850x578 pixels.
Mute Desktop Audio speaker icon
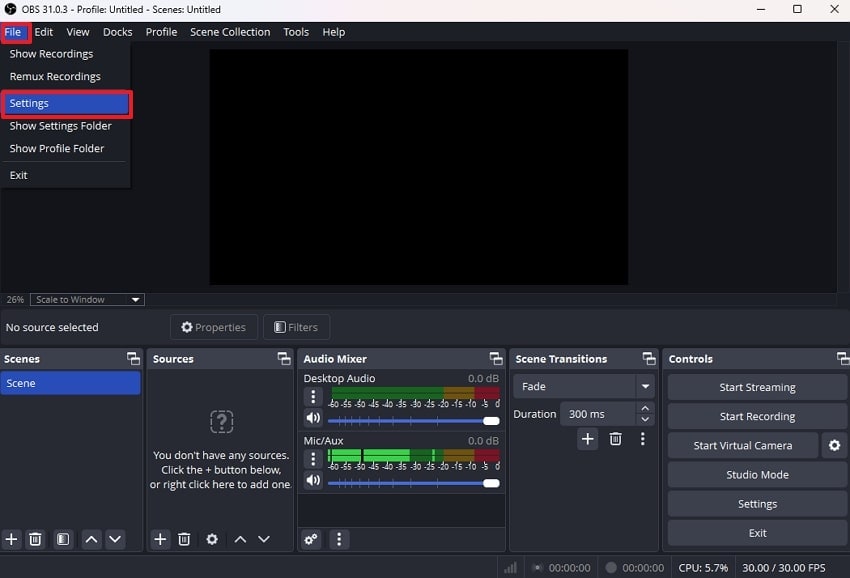coord(313,418)
